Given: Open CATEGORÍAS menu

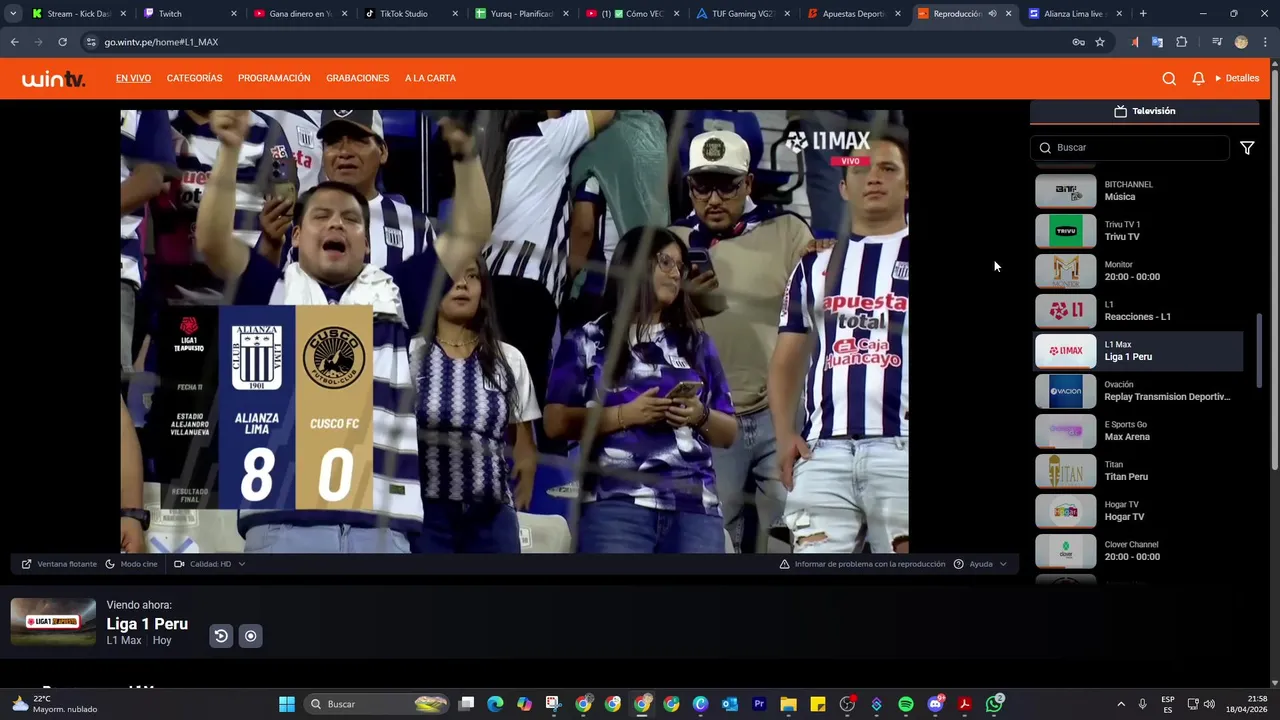Looking at the screenshot, I should pyautogui.click(x=194, y=78).
